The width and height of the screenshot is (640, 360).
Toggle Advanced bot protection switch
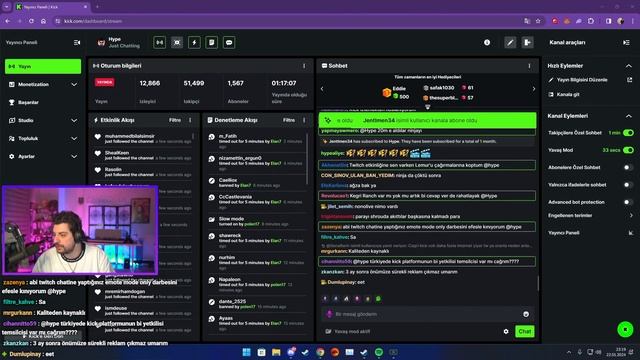pos(628,202)
